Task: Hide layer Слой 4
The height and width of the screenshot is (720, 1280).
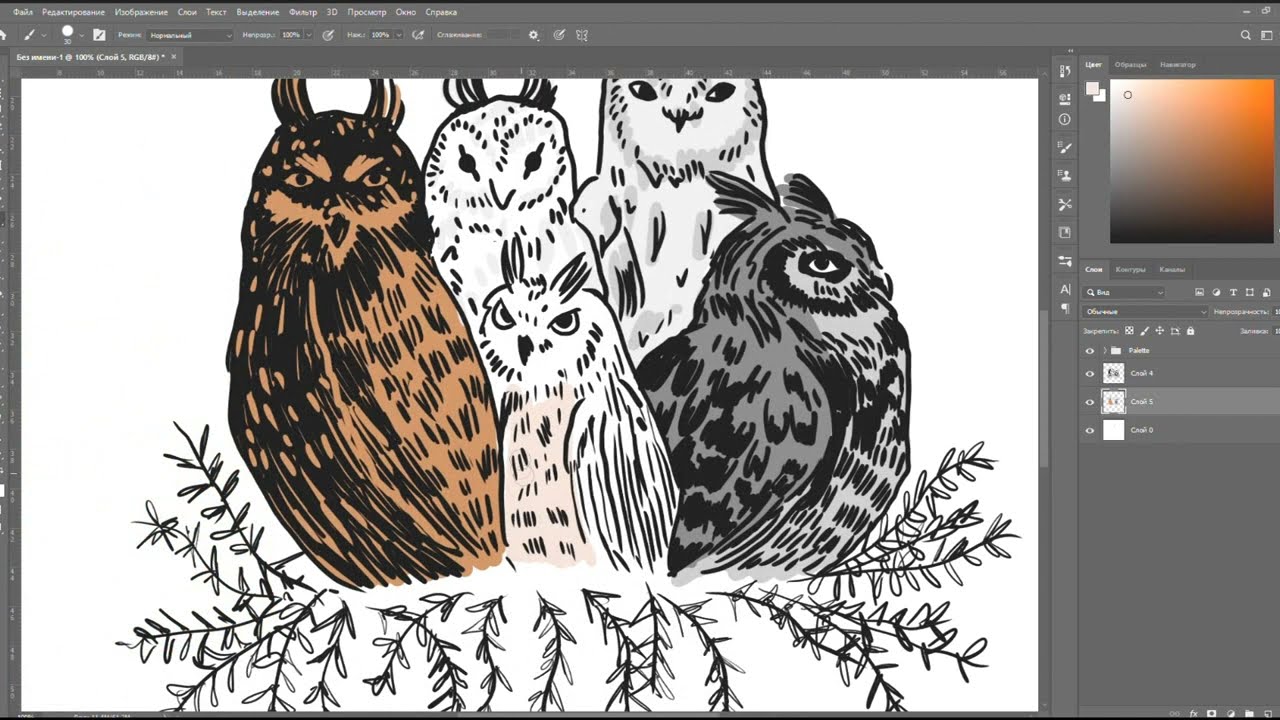Action: click(1090, 374)
